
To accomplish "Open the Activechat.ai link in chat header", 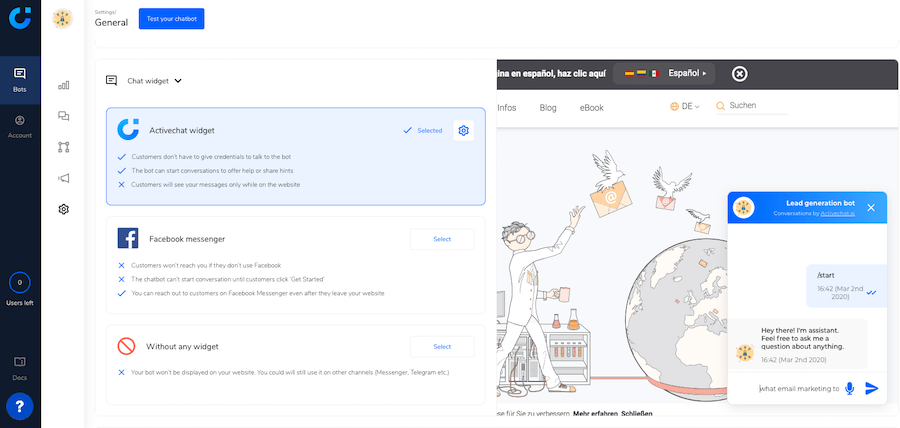I will (837, 213).
